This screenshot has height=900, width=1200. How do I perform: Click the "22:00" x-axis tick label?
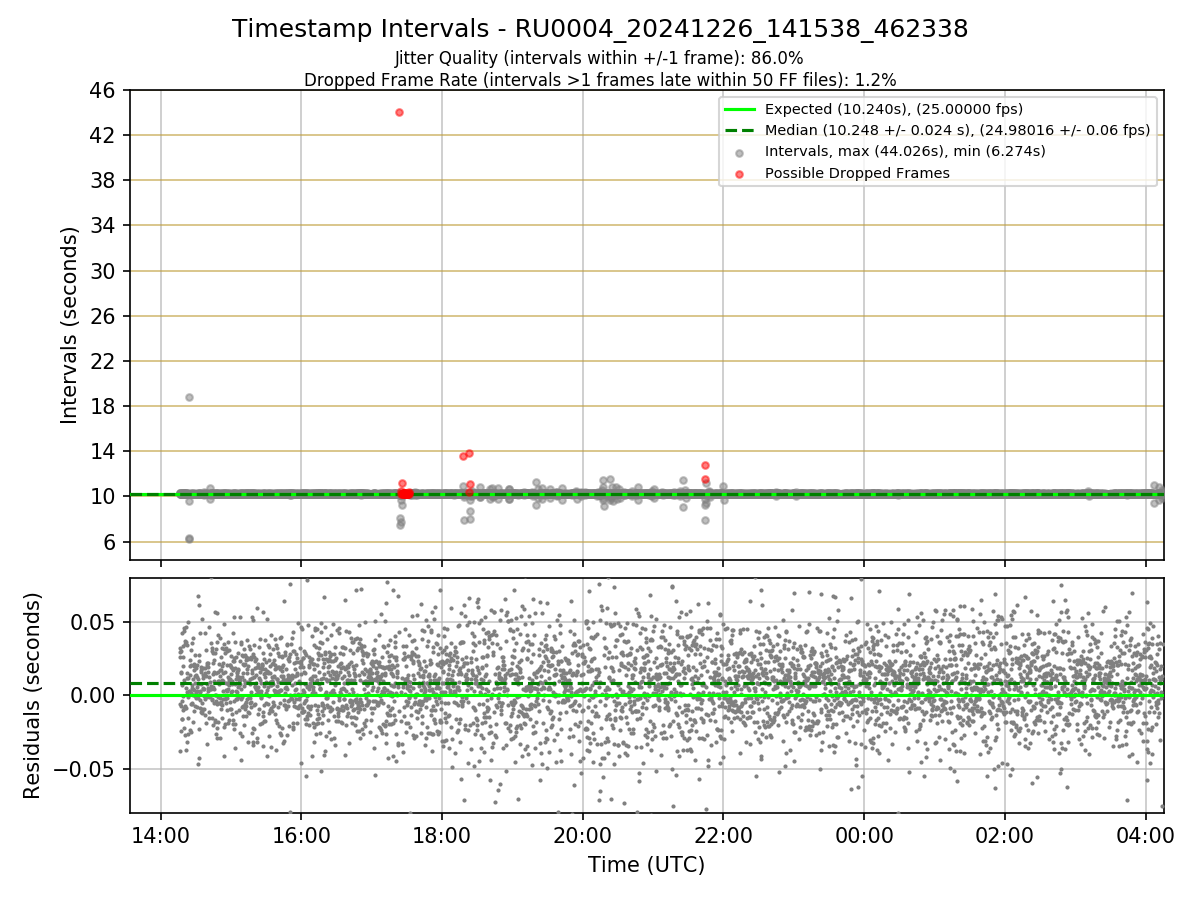724,836
